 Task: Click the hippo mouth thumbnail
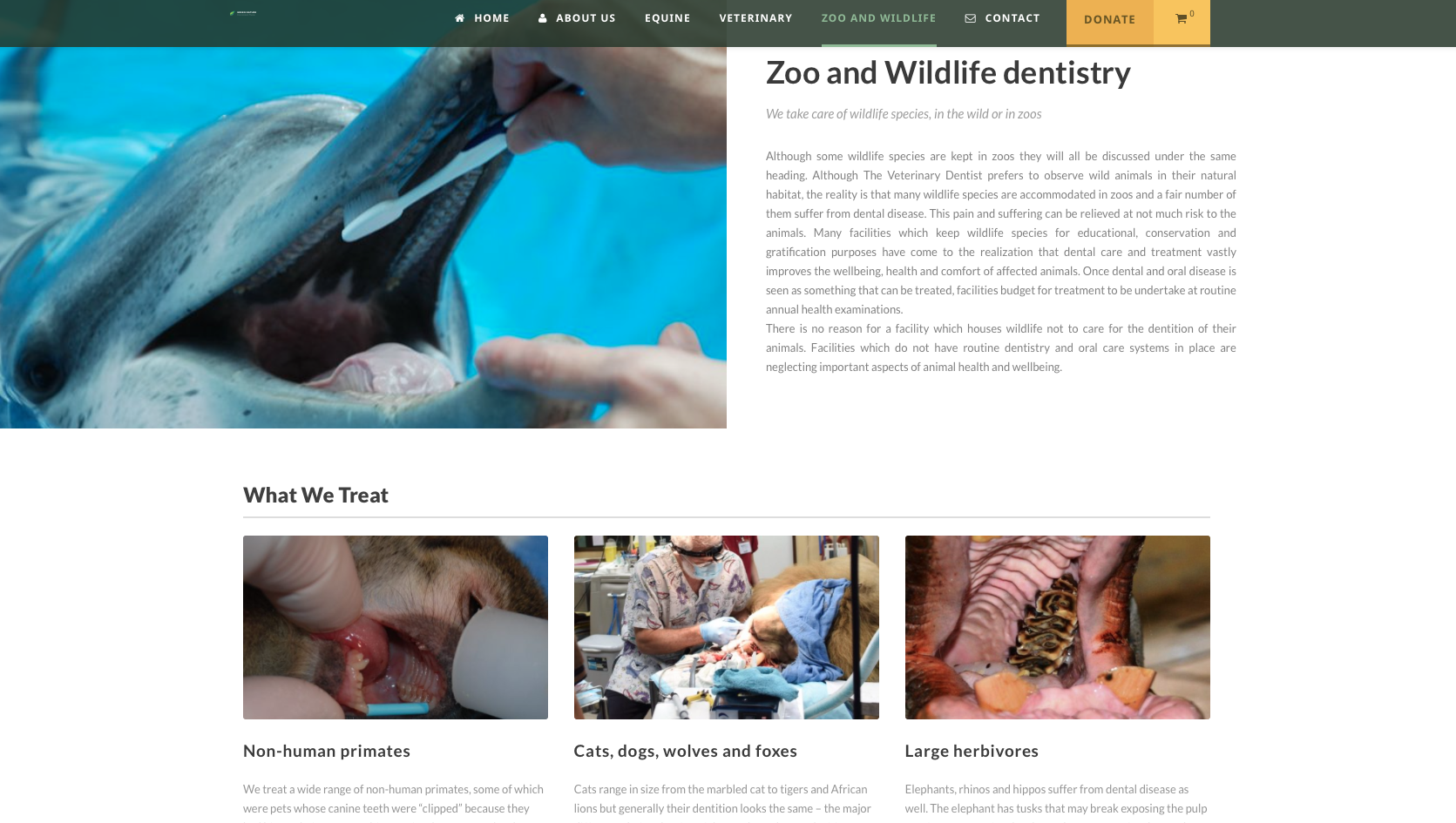click(1058, 627)
